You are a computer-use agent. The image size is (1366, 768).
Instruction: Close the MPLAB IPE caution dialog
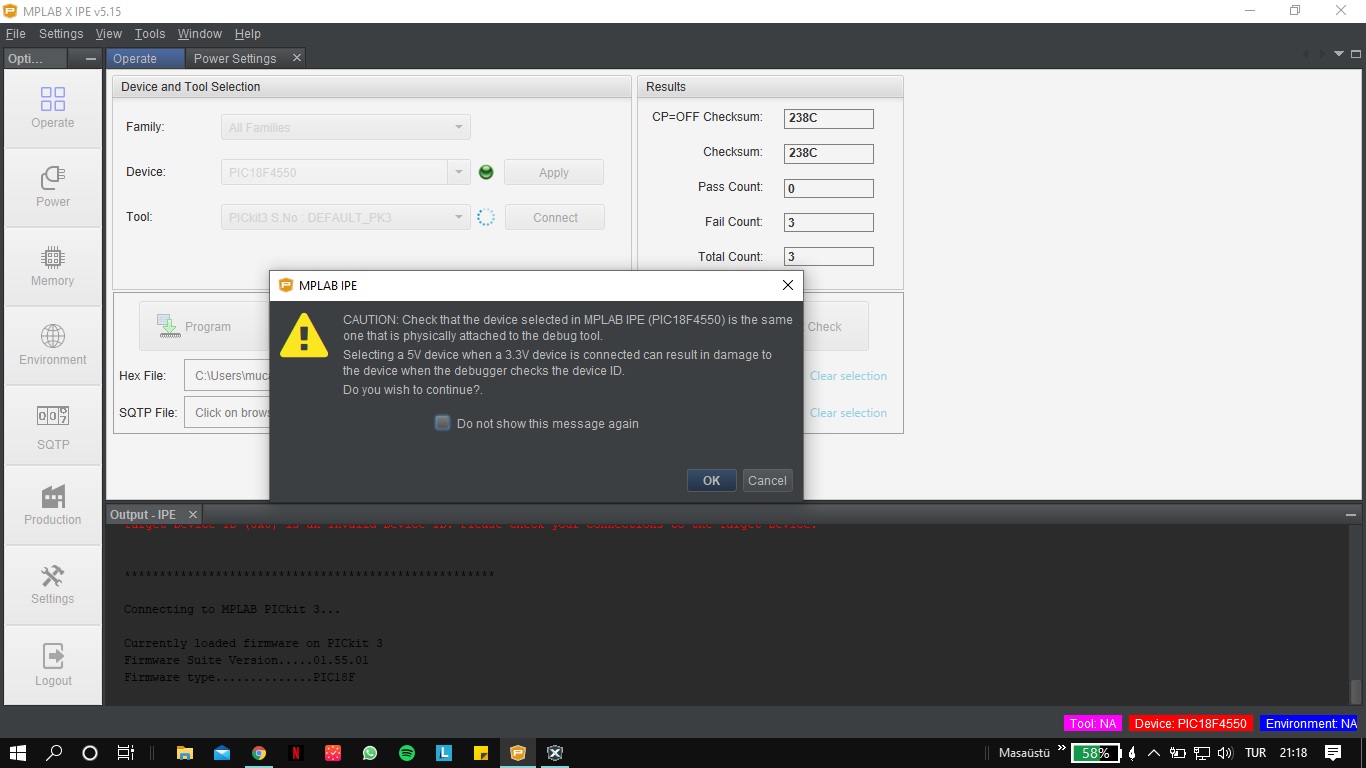[x=788, y=285]
